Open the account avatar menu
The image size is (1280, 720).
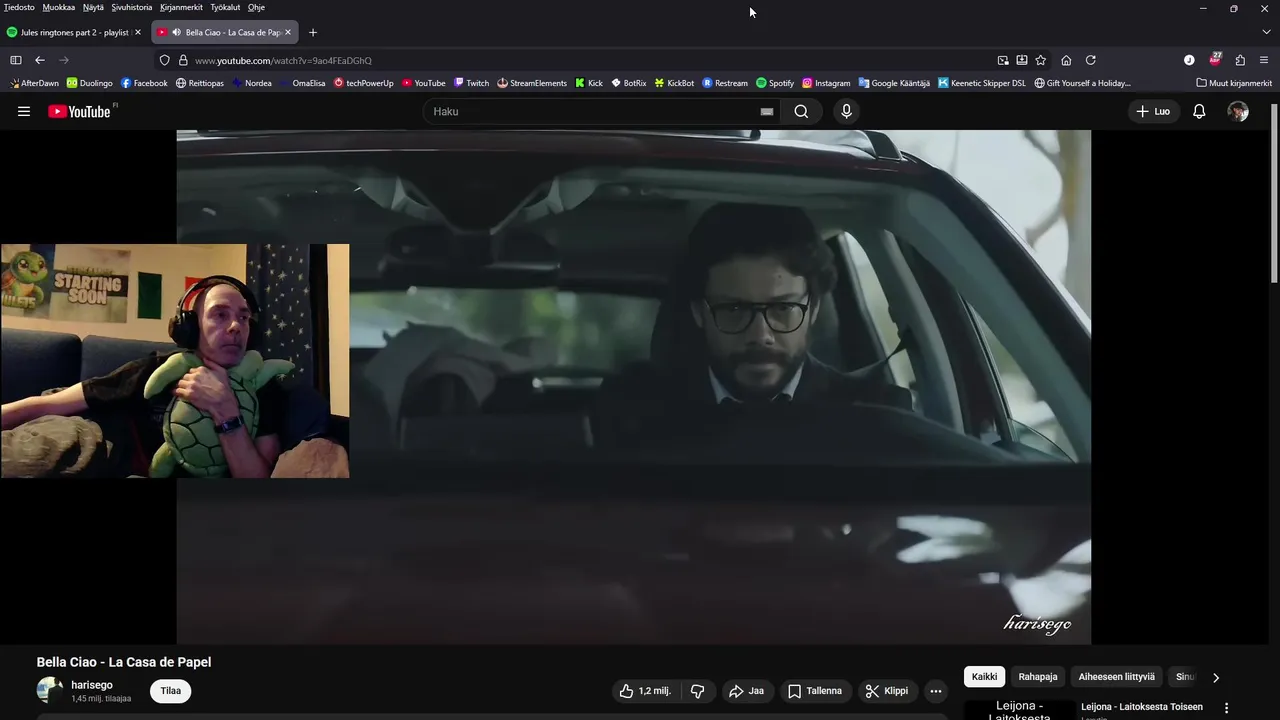pos(1238,111)
